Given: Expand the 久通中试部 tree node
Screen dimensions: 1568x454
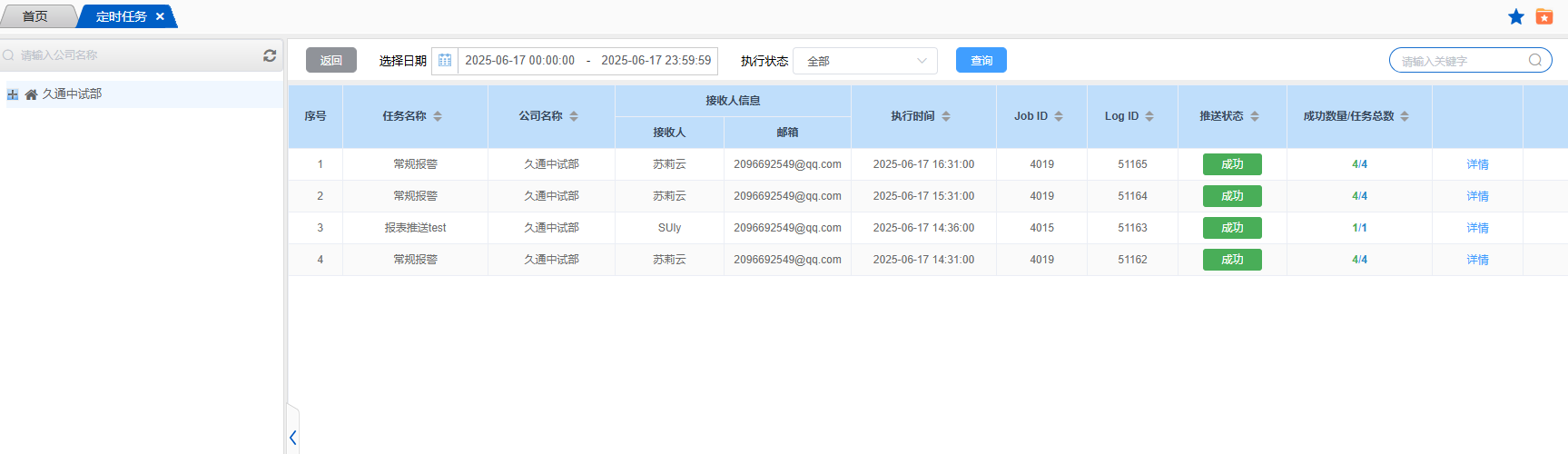Looking at the screenshot, I should [x=13, y=94].
